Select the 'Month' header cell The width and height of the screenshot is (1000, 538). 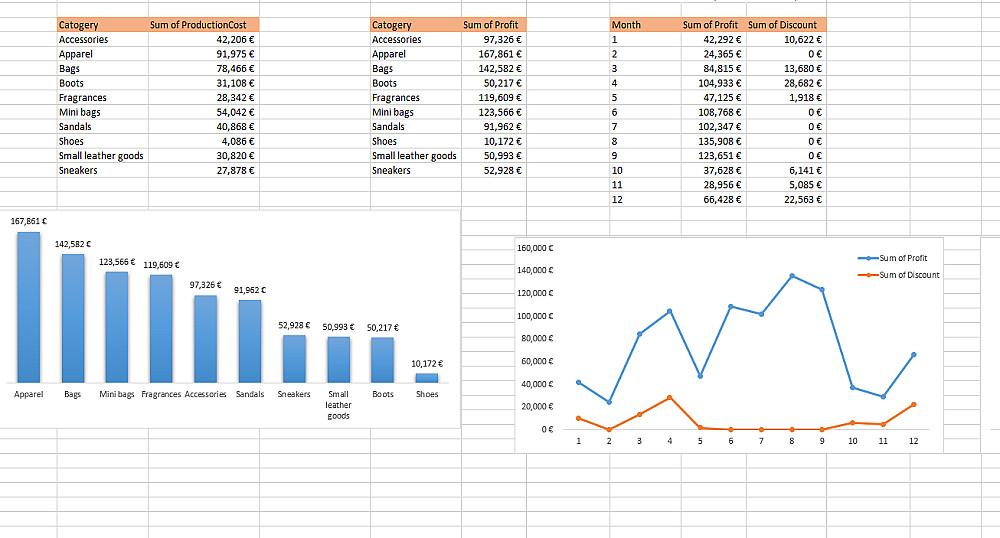tap(645, 25)
